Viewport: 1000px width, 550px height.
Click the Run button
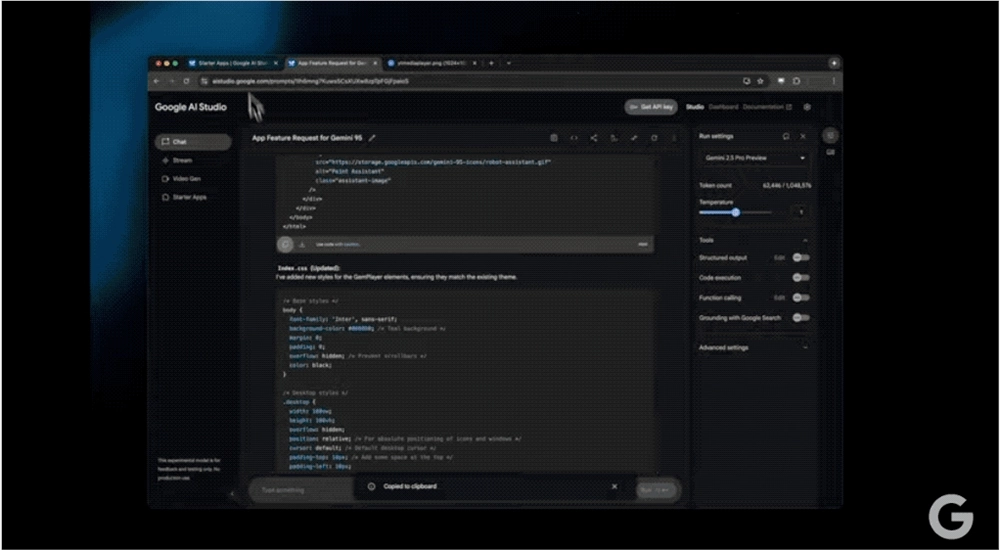tap(656, 490)
